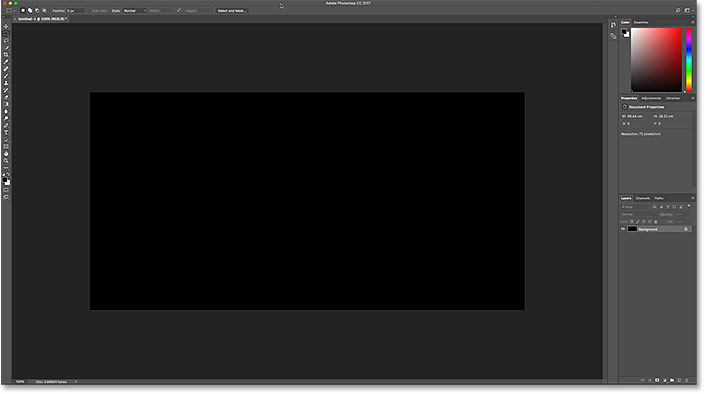This screenshot has width=705, height=394.
Task: Select the Clone Stamp tool
Action: click(6, 83)
